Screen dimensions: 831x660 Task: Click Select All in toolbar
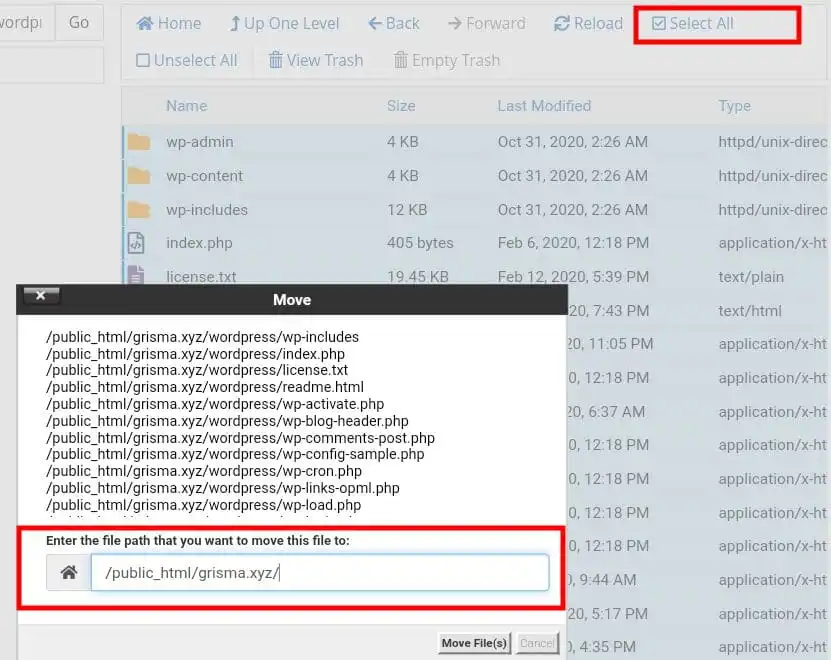point(693,23)
